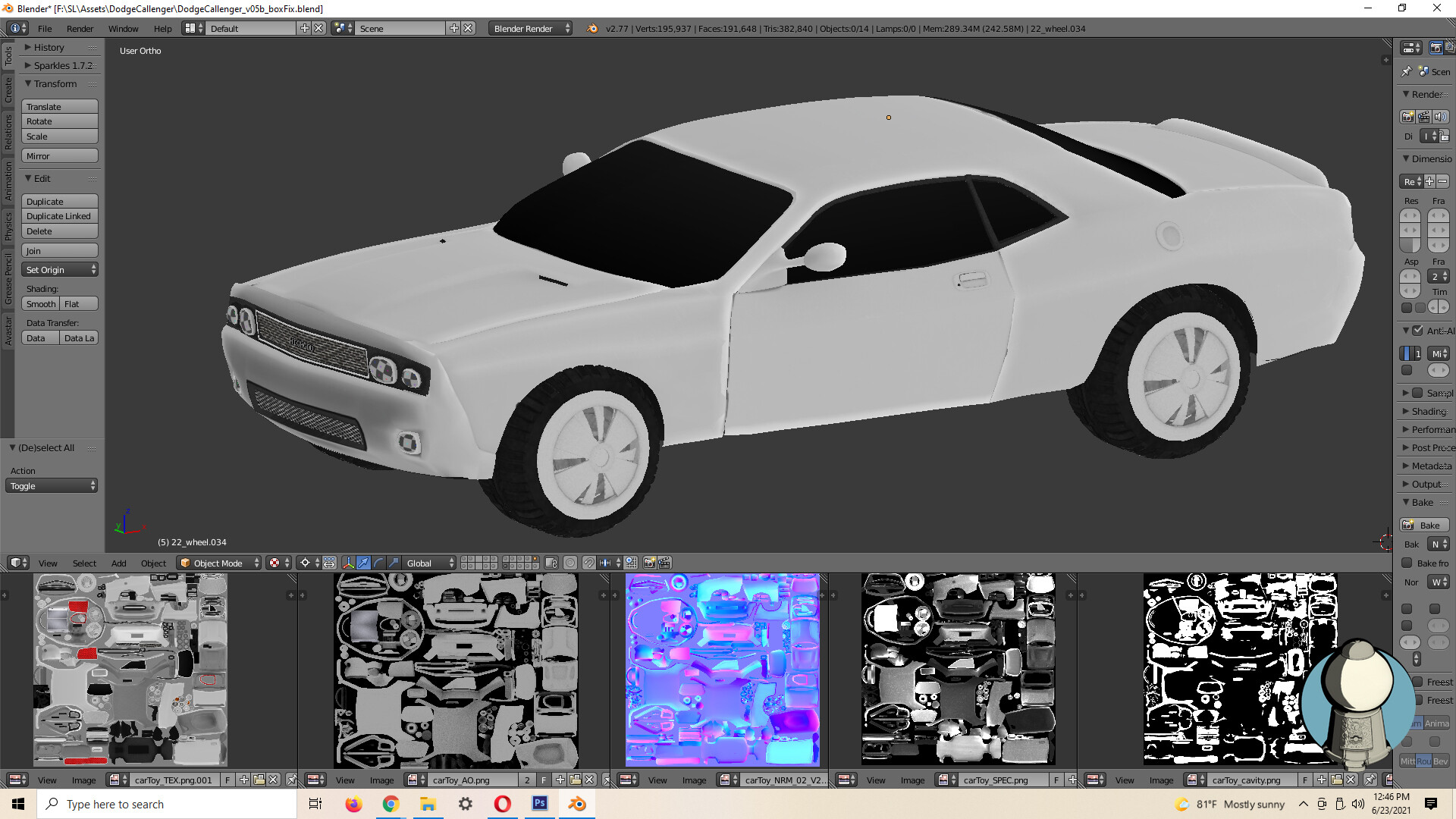
Task: Open Photoshop from the taskbar
Action: pyautogui.click(x=540, y=804)
